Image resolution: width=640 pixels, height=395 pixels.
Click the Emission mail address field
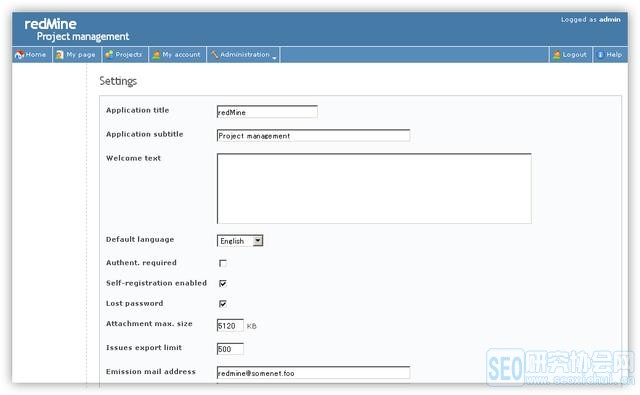point(313,373)
